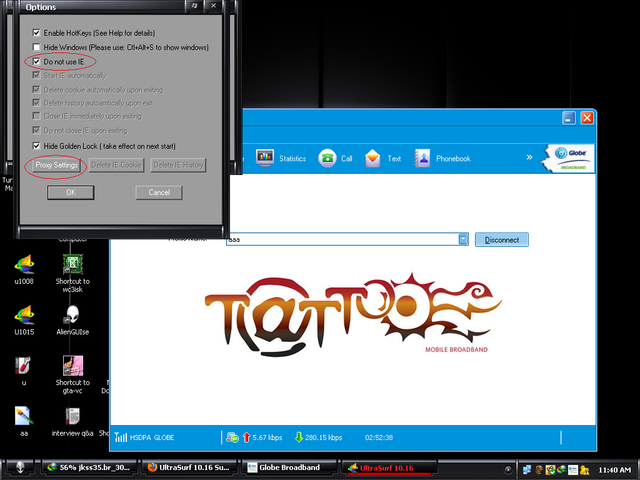Viewport: 640px width, 480px height.
Task: Open the Phonebook icon
Action: tap(422, 158)
